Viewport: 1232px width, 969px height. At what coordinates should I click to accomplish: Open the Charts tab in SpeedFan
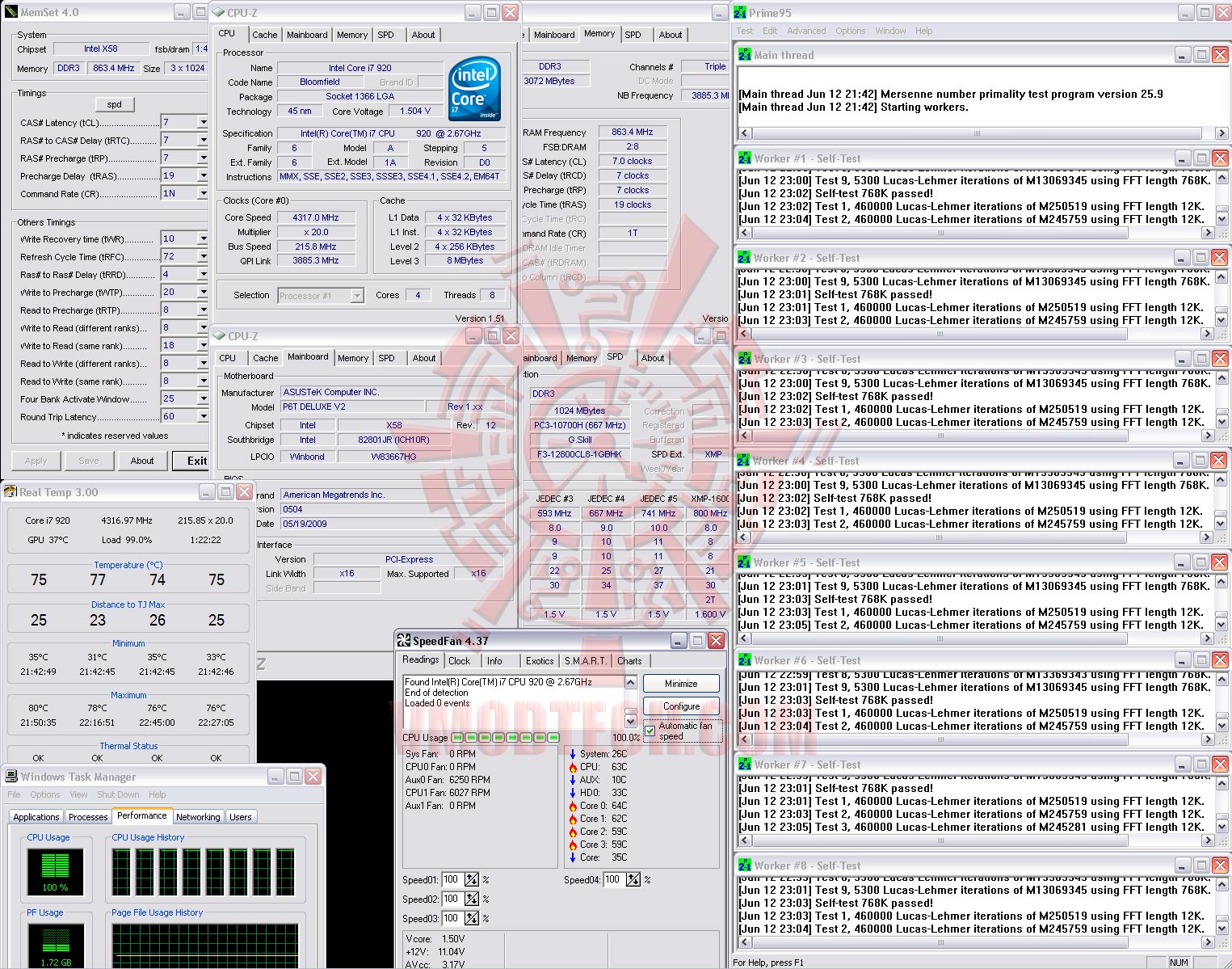[629, 661]
